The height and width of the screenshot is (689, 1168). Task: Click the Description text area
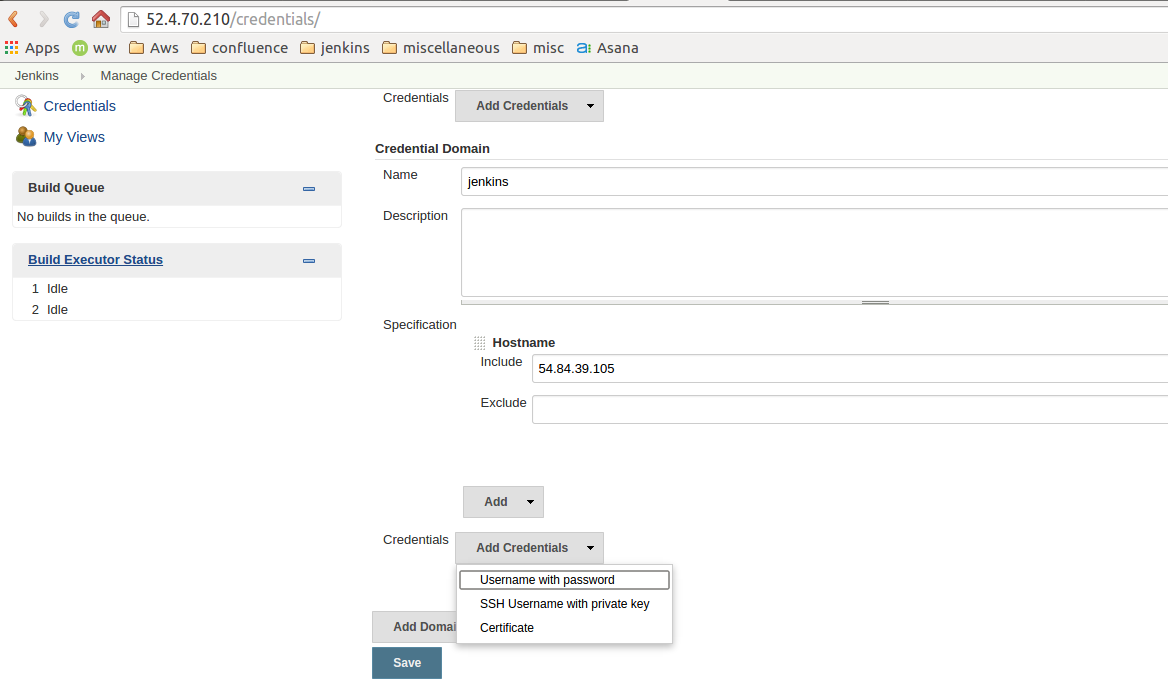click(x=814, y=253)
